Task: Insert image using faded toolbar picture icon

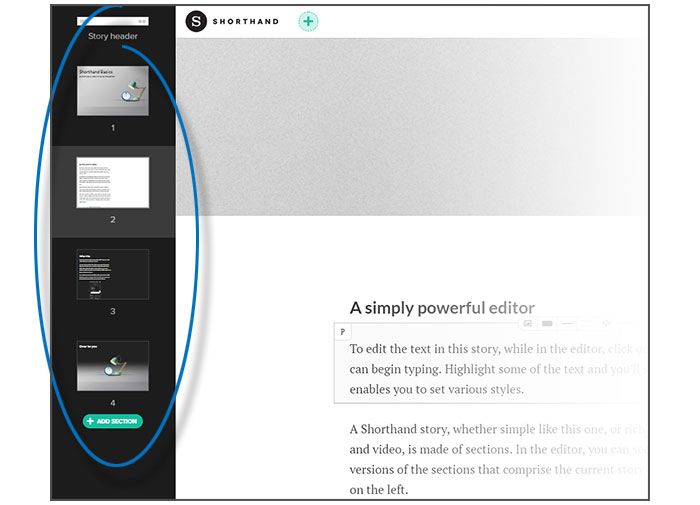Action: (x=528, y=323)
